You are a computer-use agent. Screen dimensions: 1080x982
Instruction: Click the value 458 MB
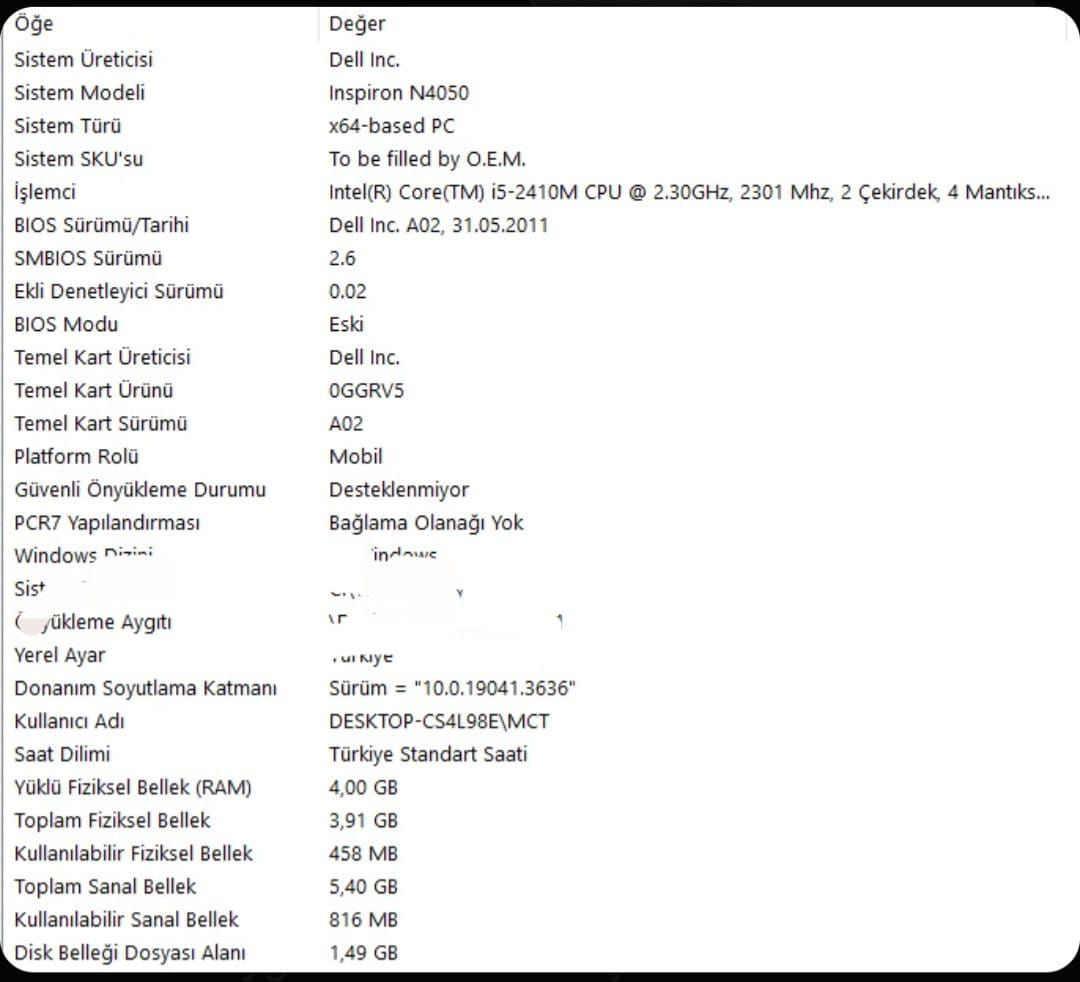point(363,853)
